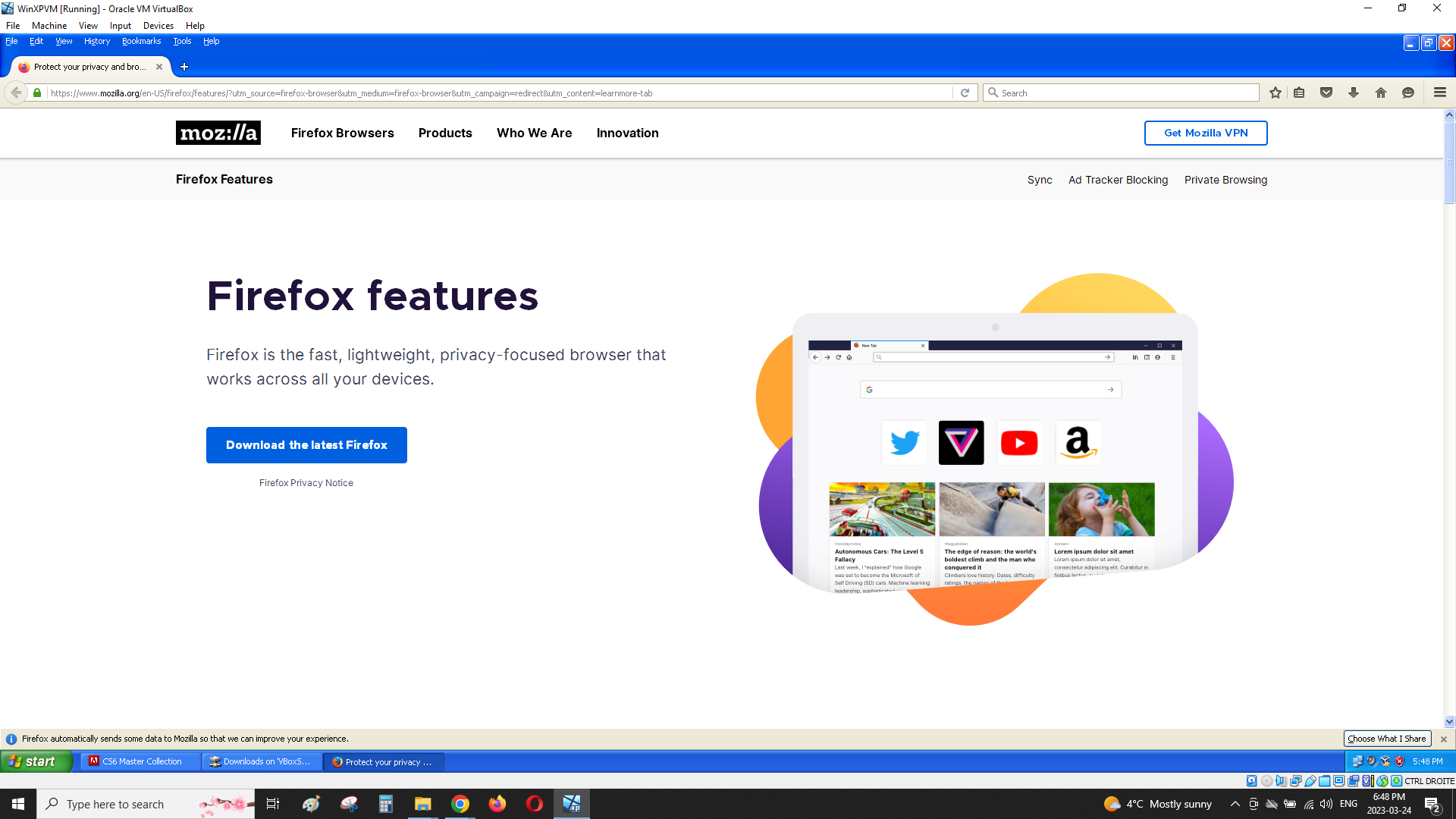Expand Firefox Browsers navigation menu
The image size is (1456, 819).
pos(342,133)
